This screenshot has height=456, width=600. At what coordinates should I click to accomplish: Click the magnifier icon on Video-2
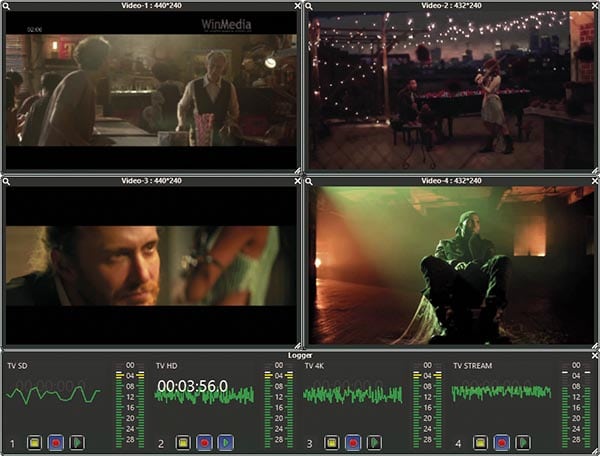coord(309,6)
